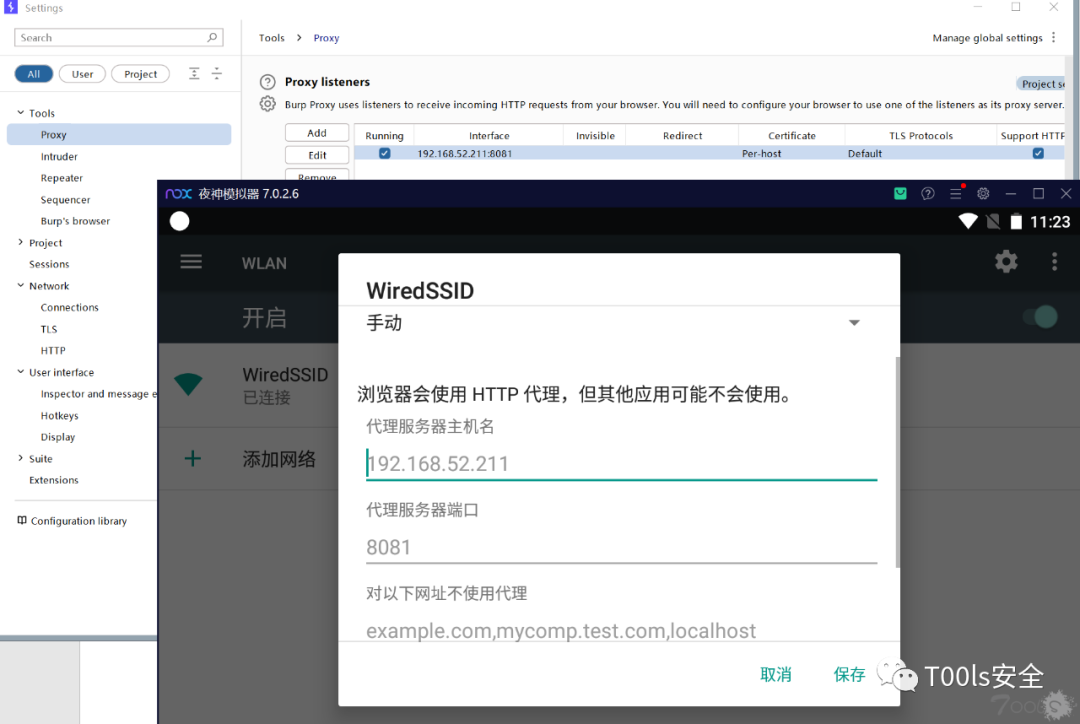The image size is (1080, 724).
Task: Select the Project settings filter
Action: (141, 74)
